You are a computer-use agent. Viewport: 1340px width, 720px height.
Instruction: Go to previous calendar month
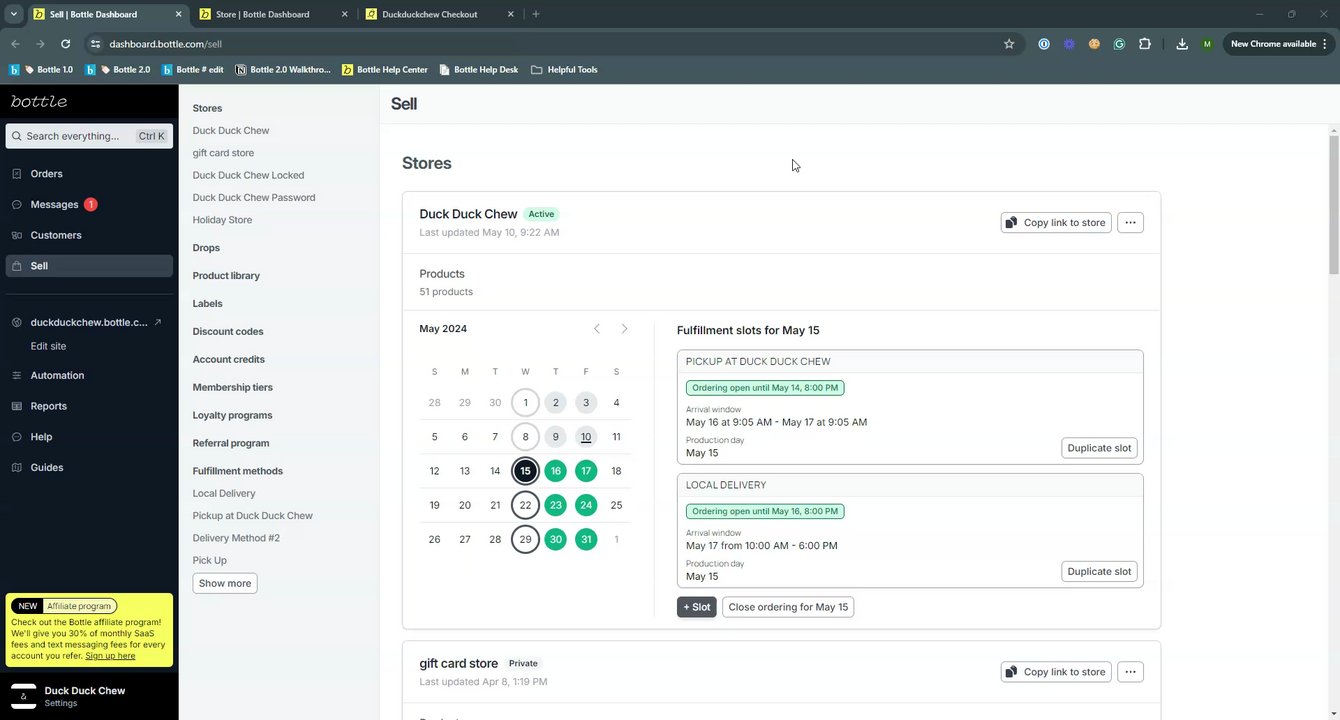pos(597,329)
